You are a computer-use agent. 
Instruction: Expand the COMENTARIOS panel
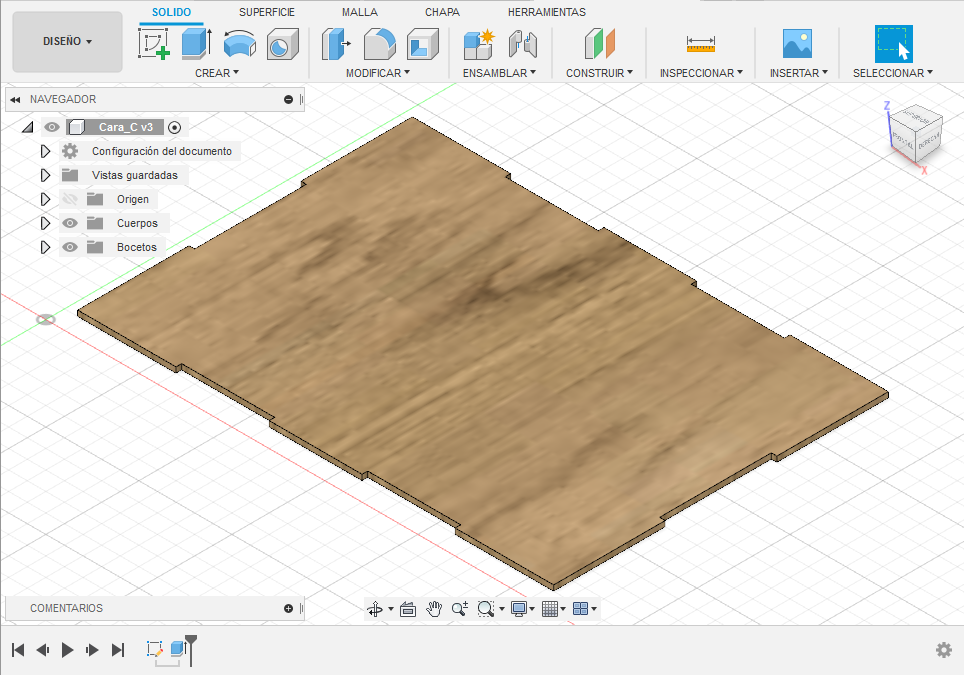pos(288,608)
